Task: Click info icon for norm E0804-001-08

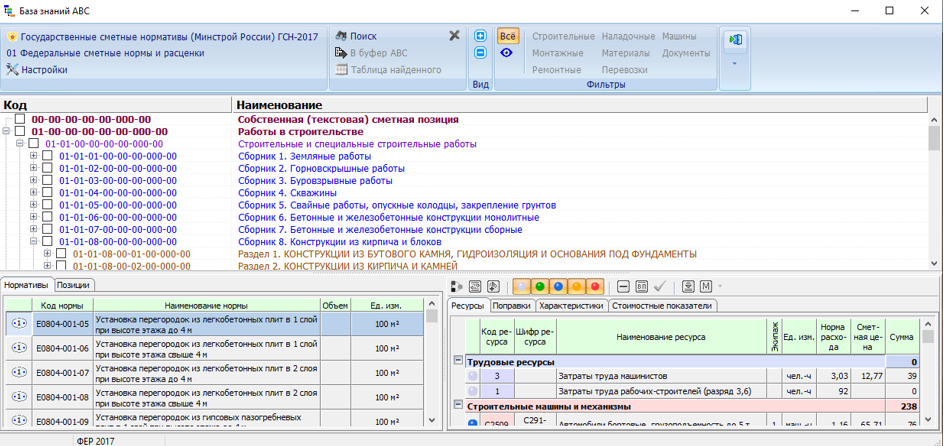Action: (x=20, y=396)
